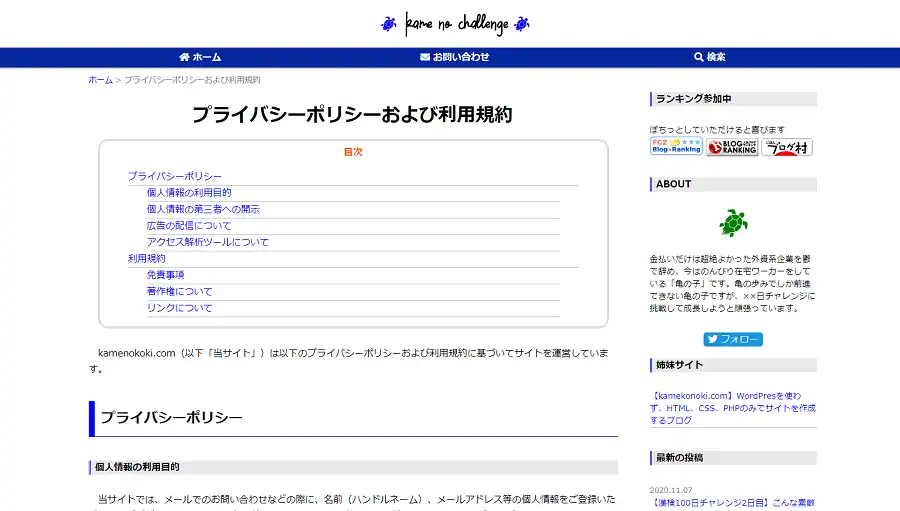
Task: Click the right turtle icon in header logo
Action: click(522, 24)
